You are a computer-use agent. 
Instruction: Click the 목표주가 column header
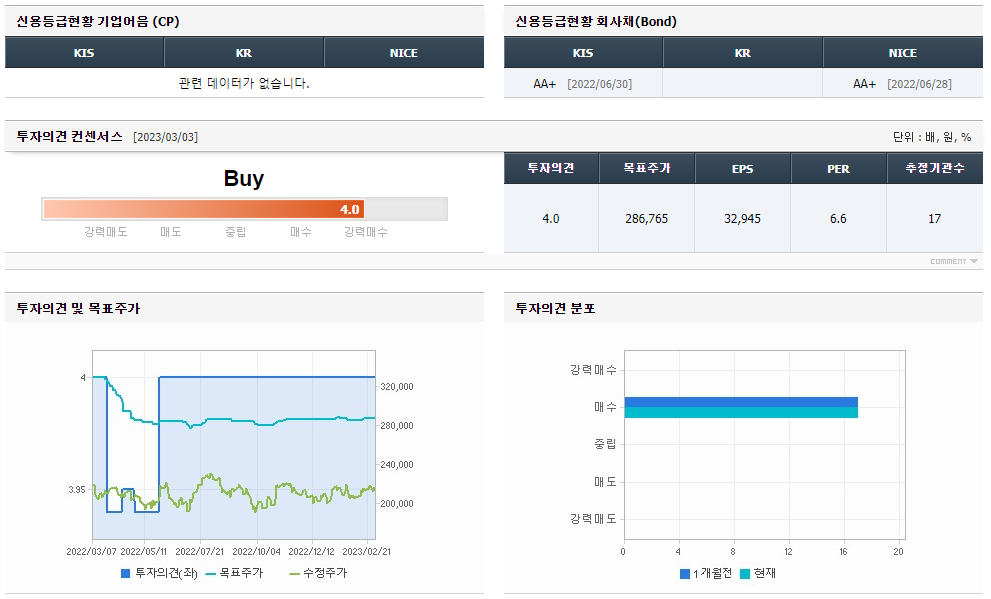tap(647, 168)
